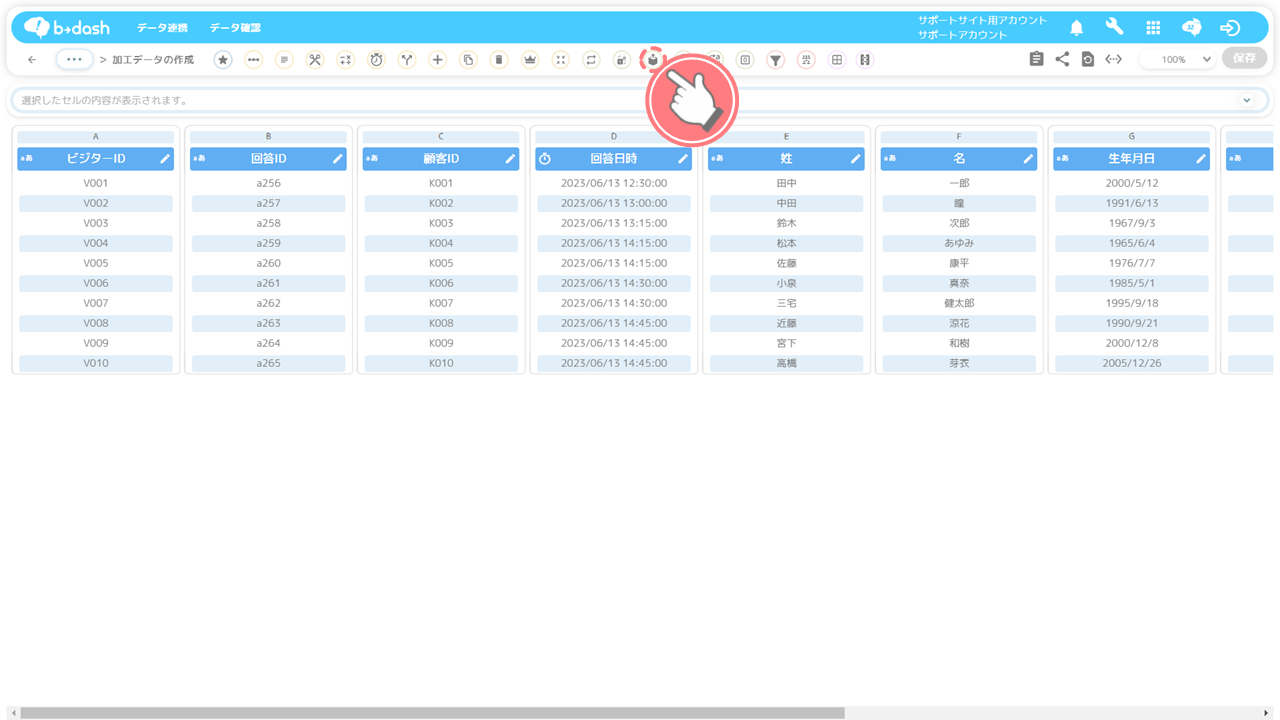Select the あゆみ cell
Screen dimensions: 1280x720
coord(959,243)
